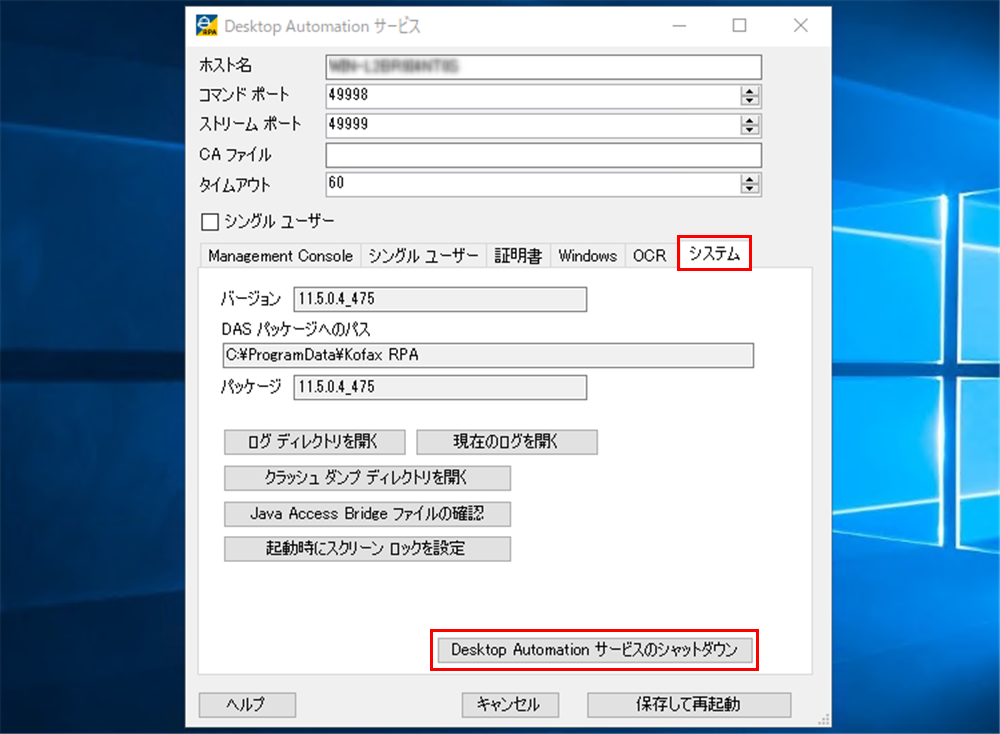This screenshot has width=1000, height=734.
Task: Shut down the Desktop Automation service
Action: [x=595, y=650]
